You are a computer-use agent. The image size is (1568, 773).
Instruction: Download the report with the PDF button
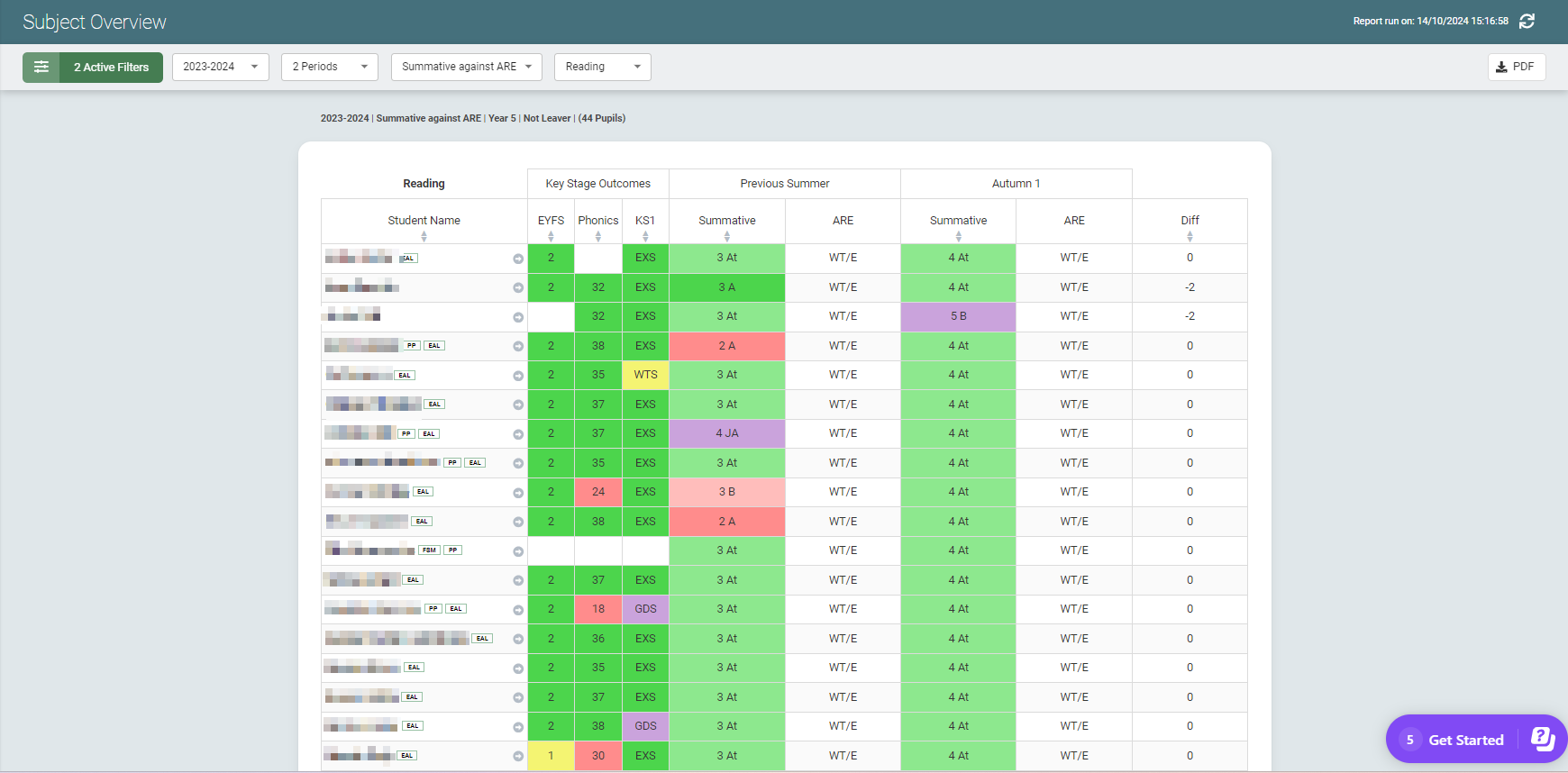point(1516,67)
